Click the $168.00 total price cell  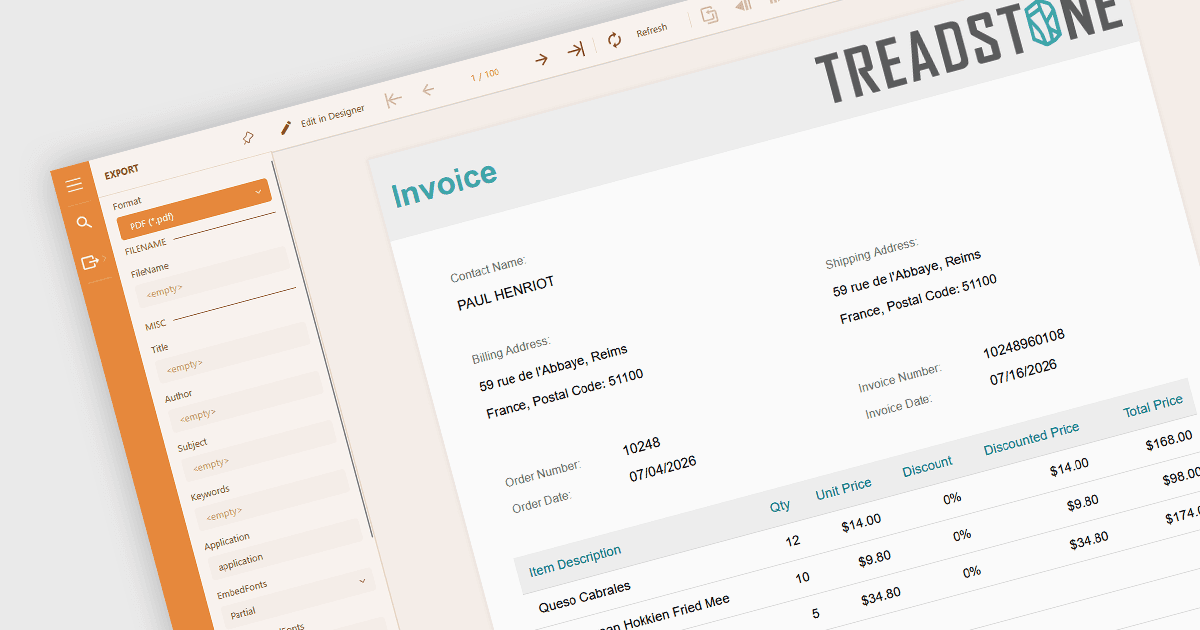coord(1169,440)
